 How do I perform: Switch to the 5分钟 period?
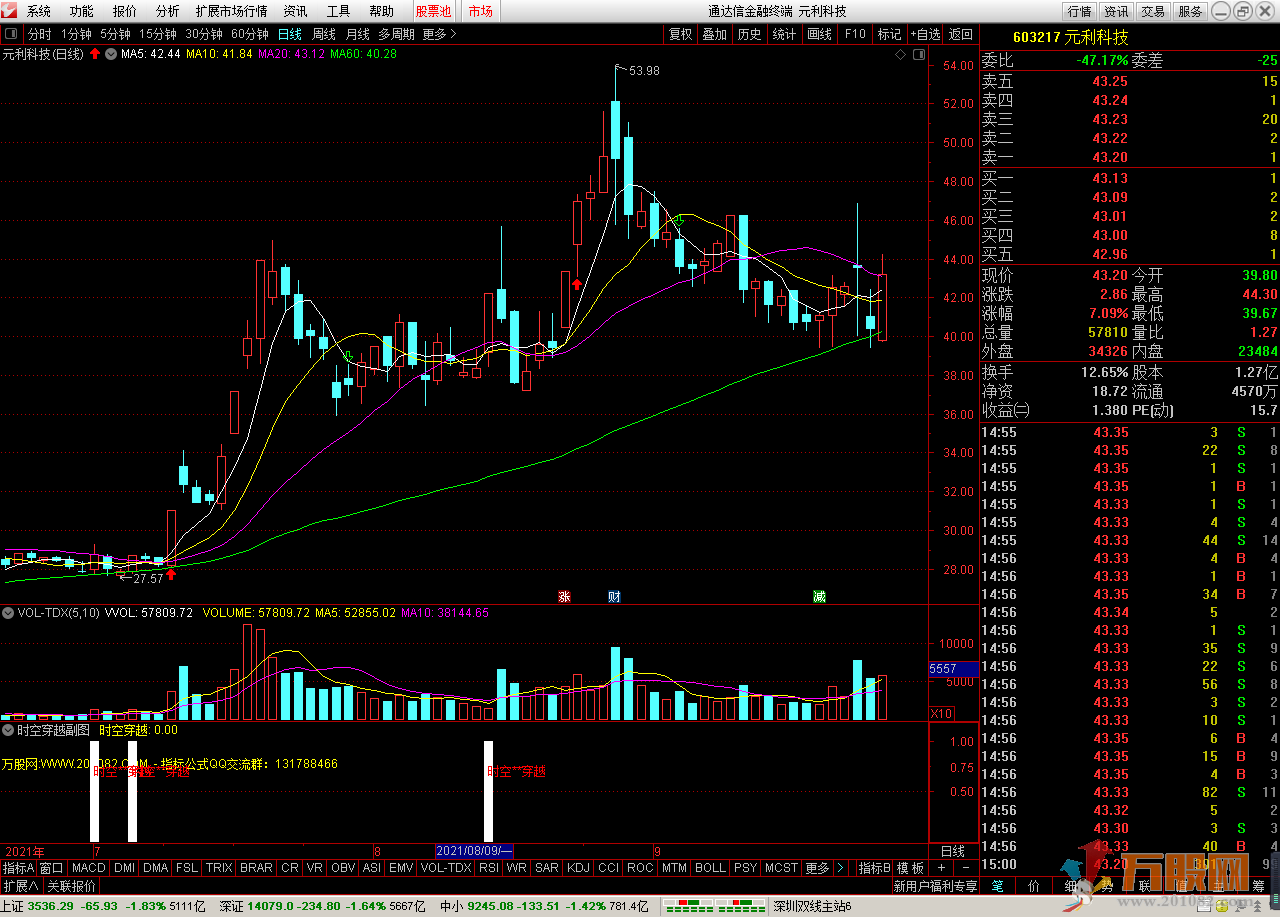pos(115,34)
